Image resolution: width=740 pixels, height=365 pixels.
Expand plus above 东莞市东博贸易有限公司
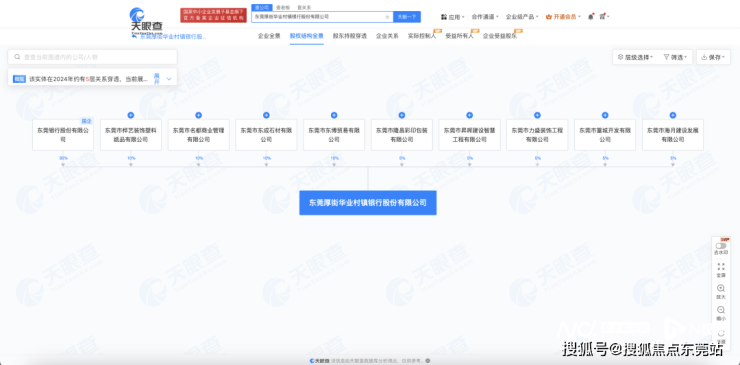(334, 115)
